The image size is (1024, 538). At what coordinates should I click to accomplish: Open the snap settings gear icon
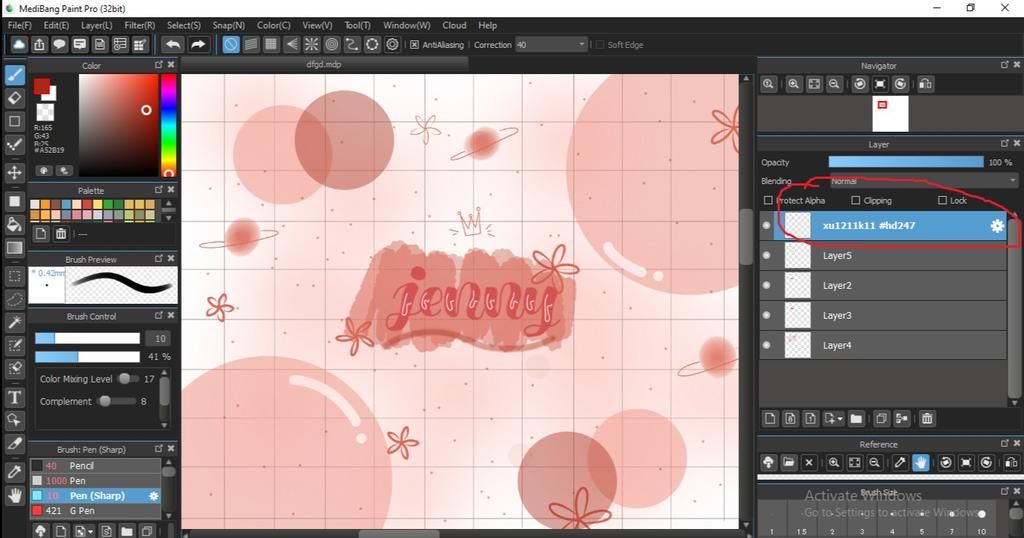[392, 44]
